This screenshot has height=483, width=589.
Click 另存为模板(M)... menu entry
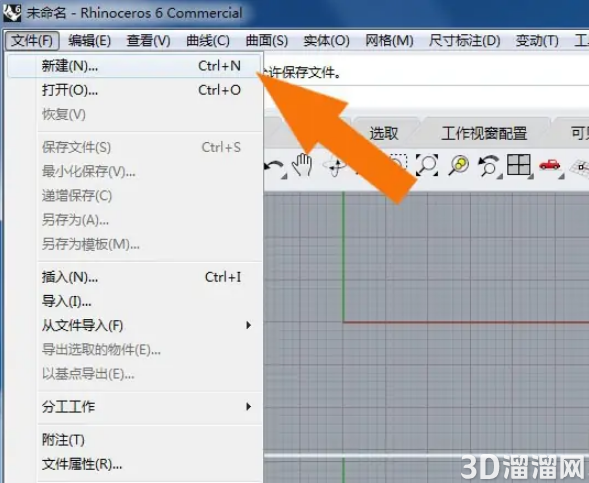(134, 244)
